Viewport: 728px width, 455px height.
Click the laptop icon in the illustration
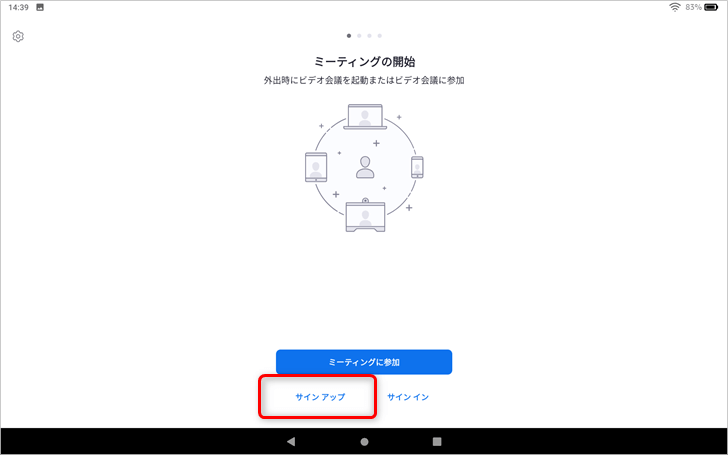364,117
